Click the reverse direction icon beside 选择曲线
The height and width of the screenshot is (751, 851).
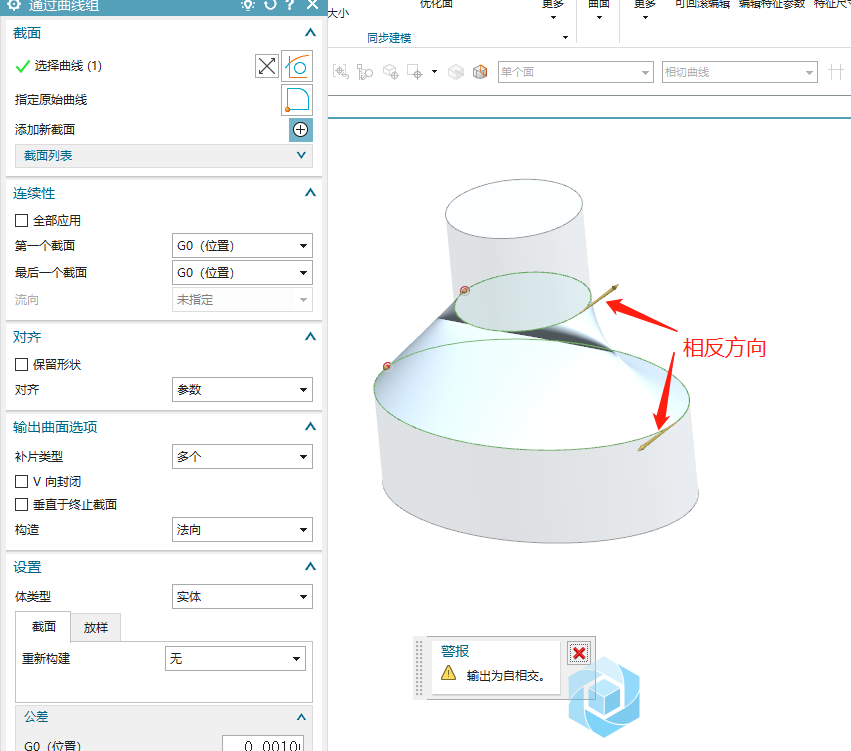[x=266, y=66]
